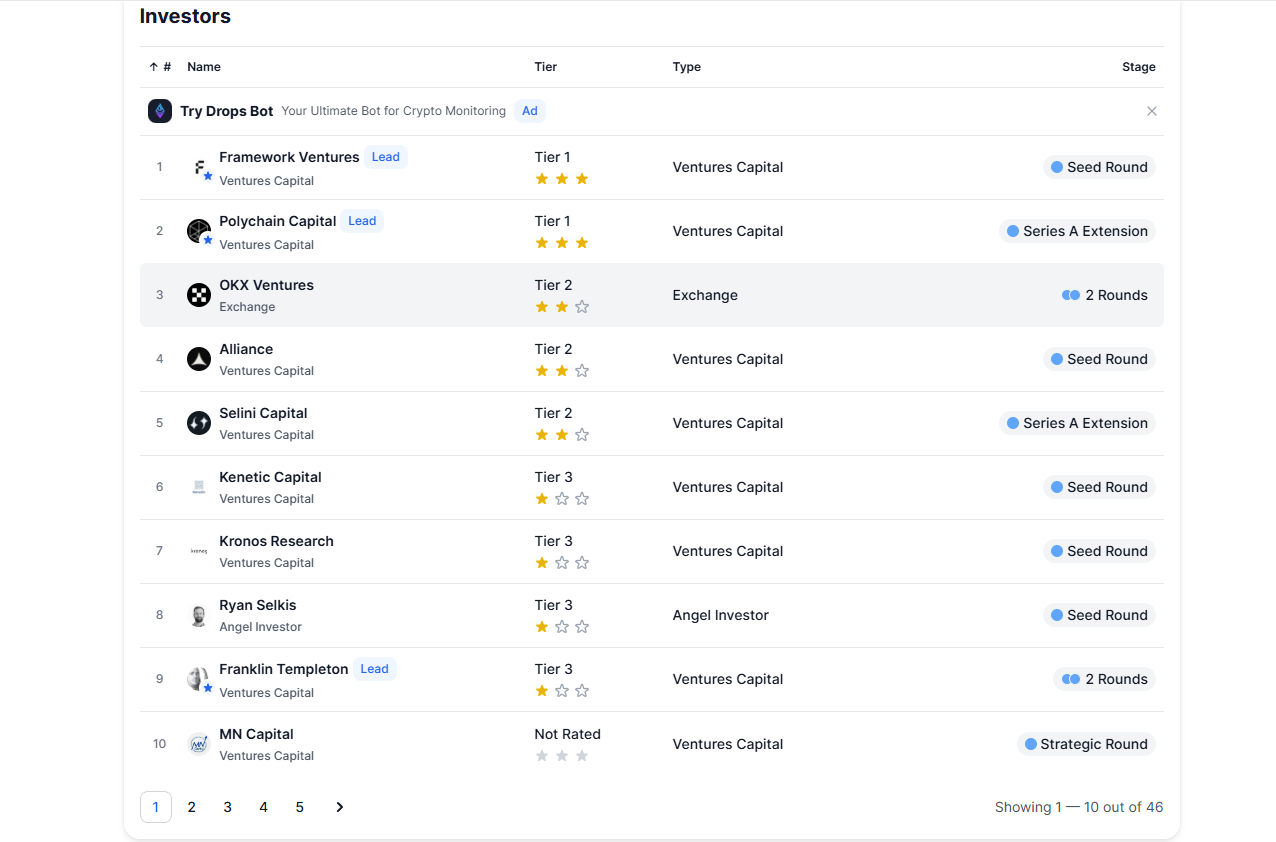Go to next page with chevron arrow
The image size is (1276, 842).
tap(340, 807)
